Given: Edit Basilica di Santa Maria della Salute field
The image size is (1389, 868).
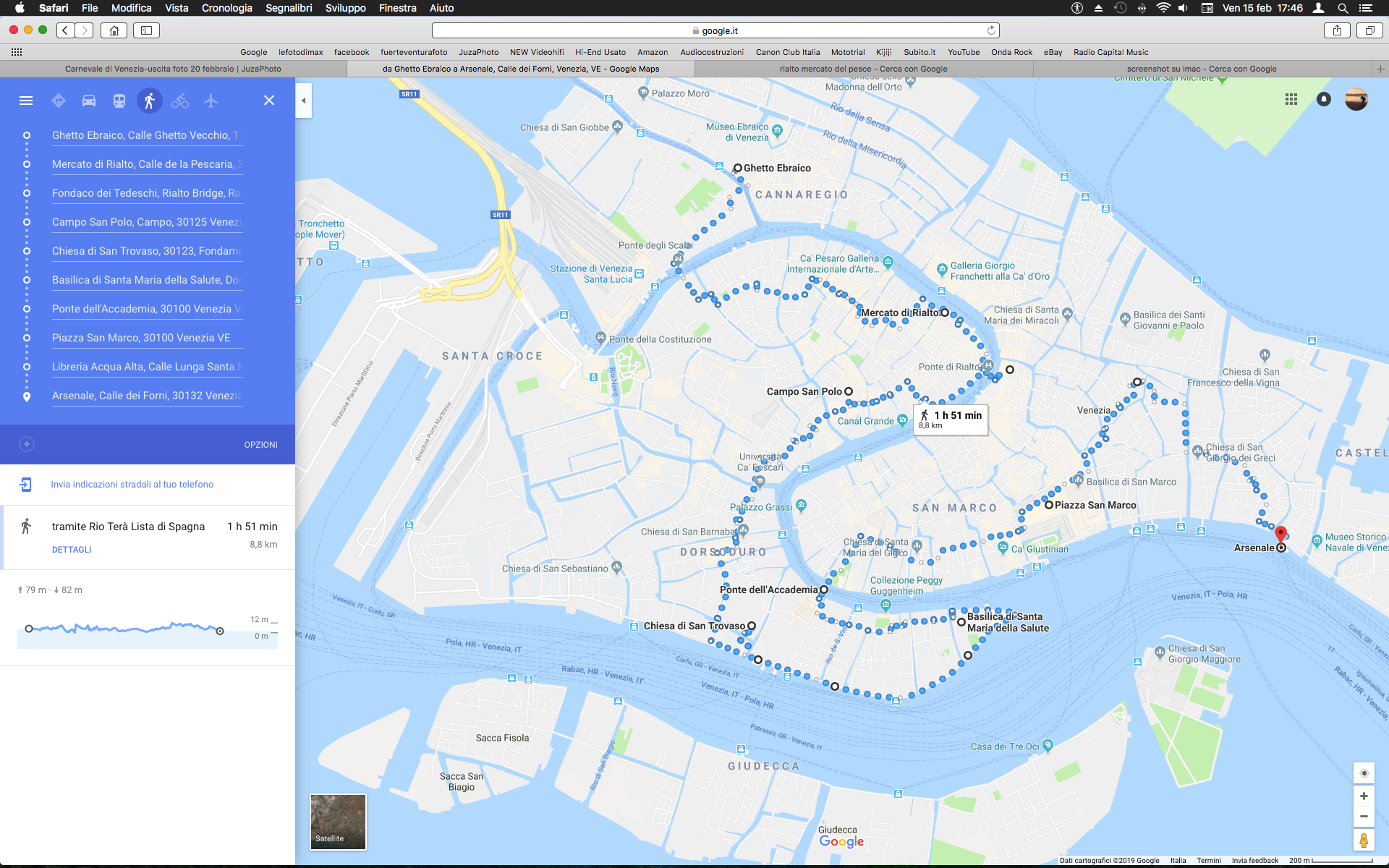Looking at the screenshot, I should [147, 280].
